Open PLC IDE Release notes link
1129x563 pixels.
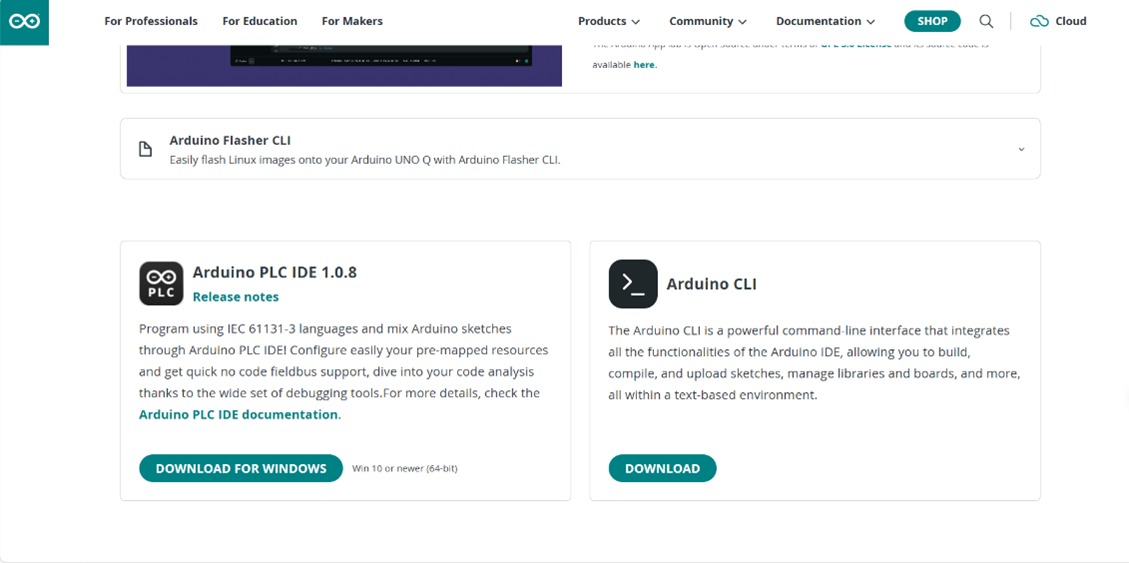(235, 297)
